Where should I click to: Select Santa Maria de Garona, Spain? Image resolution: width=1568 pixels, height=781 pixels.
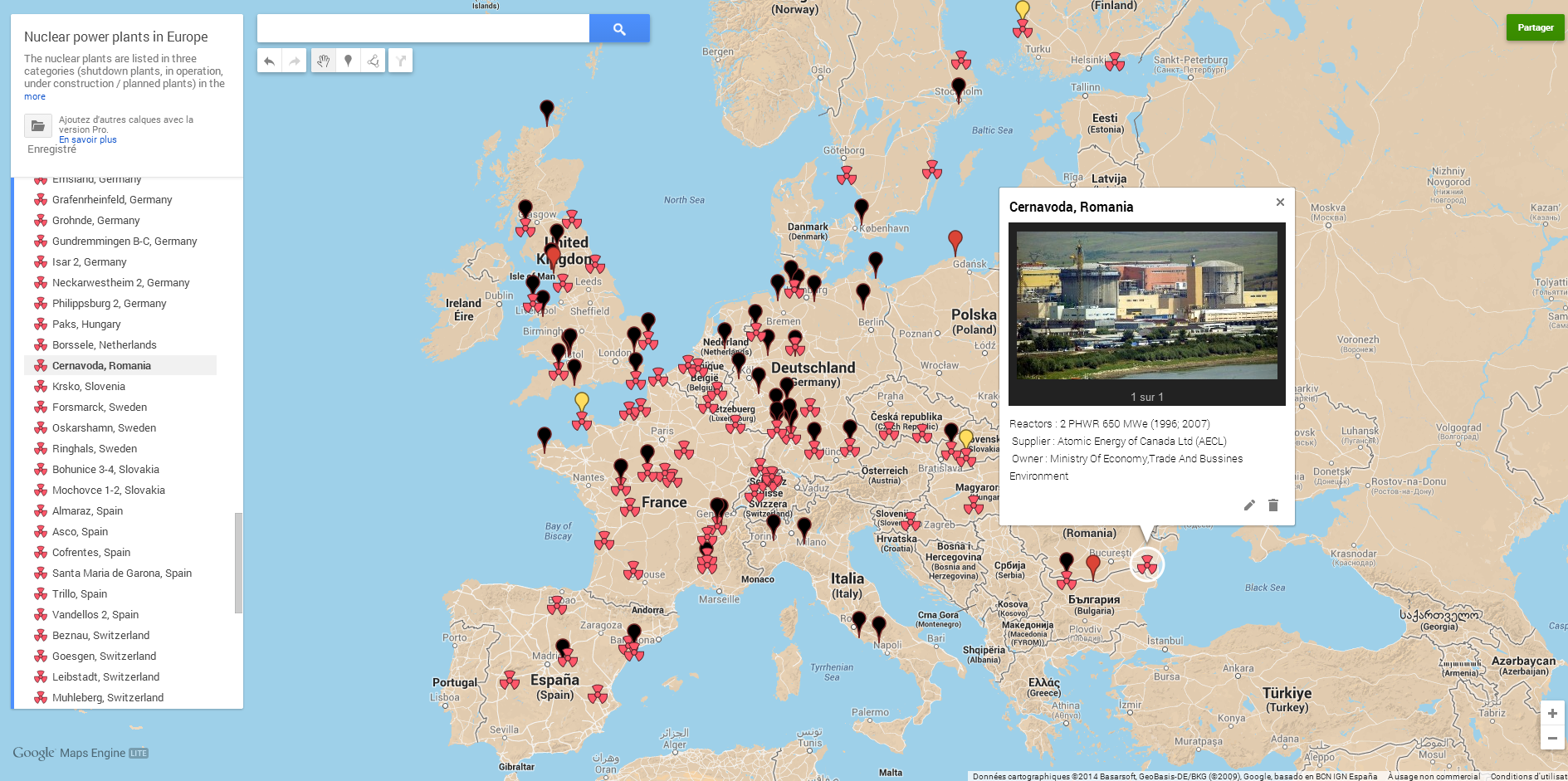click(x=120, y=573)
